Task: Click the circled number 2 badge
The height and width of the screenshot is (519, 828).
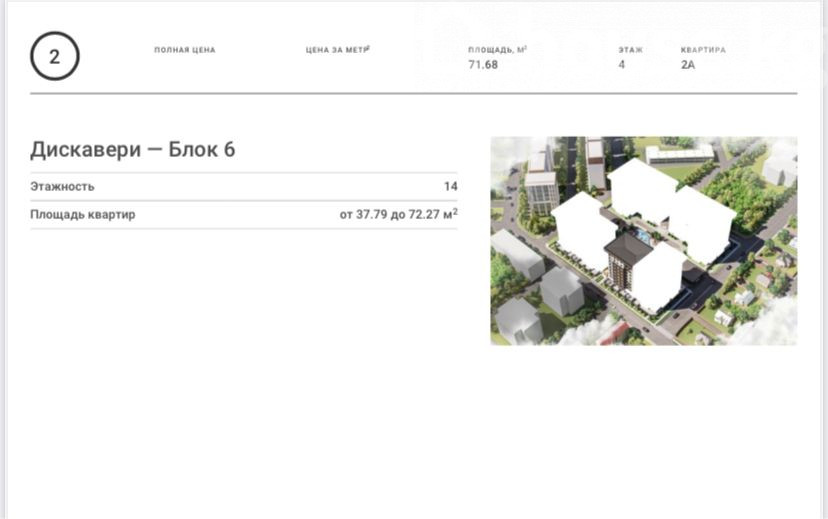Action: tap(54, 57)
